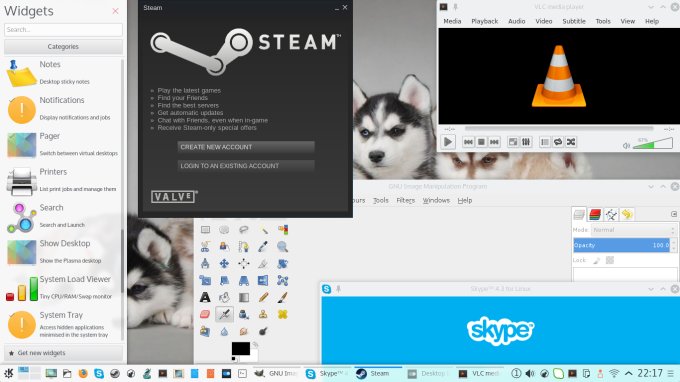Stop playback with VLC stop button
The width and height of the screenshot is (680, 382).
(481, 142)
